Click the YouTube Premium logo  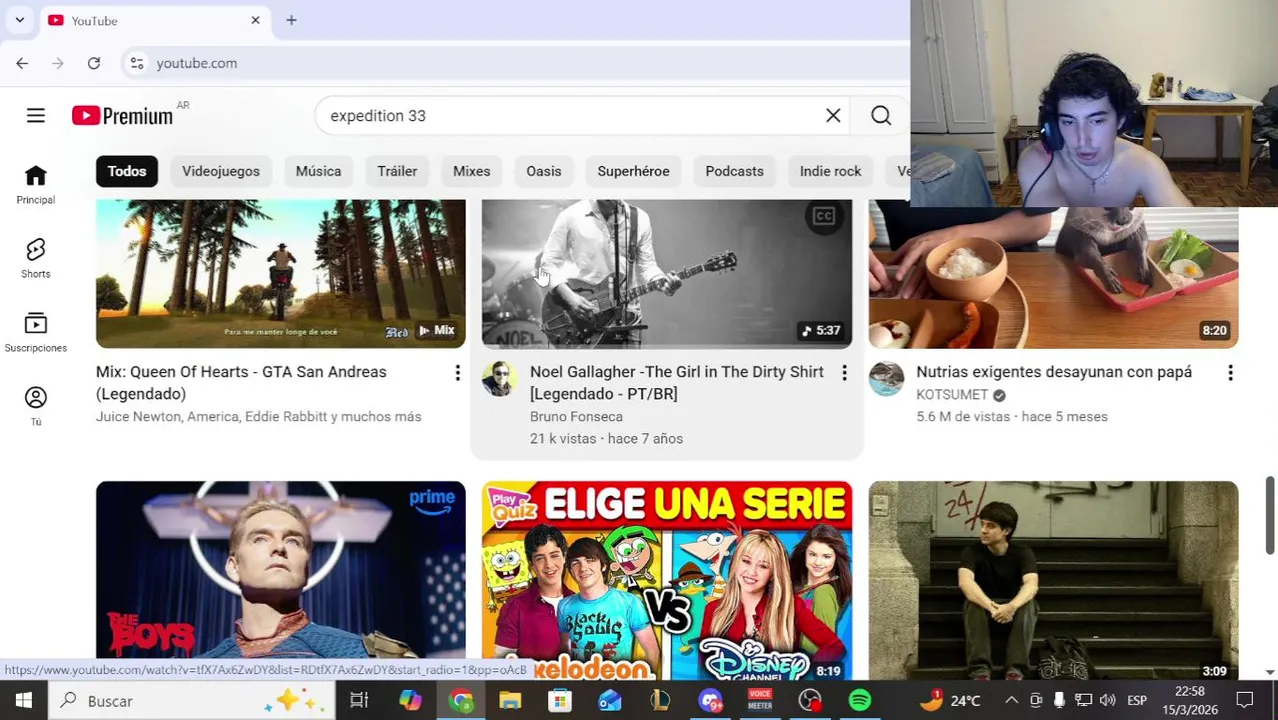click(x=123, y=116)
